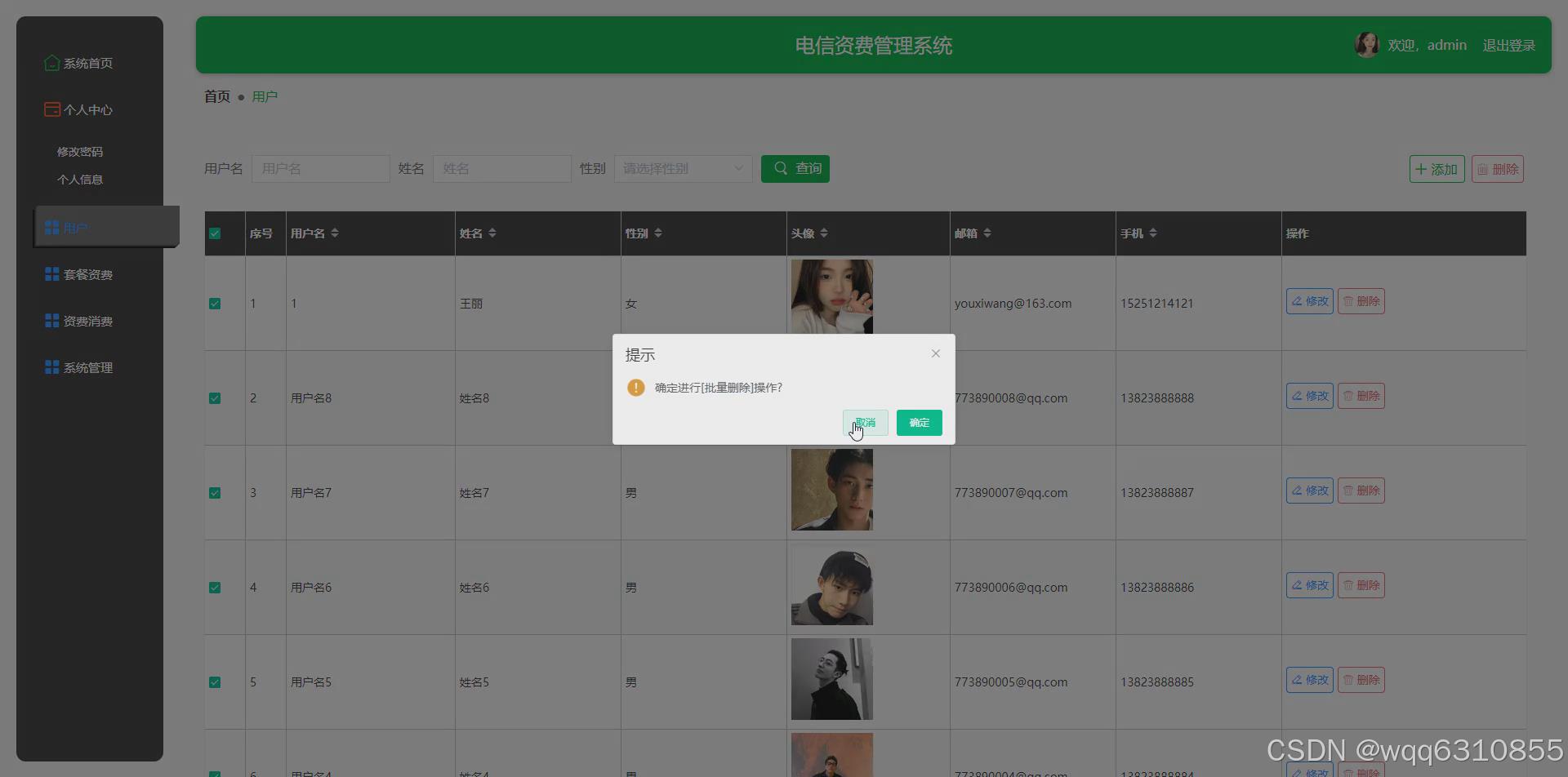The image size is (1568, 777).
Task: Click the 取消 button in the dialog
Action: 865,423
